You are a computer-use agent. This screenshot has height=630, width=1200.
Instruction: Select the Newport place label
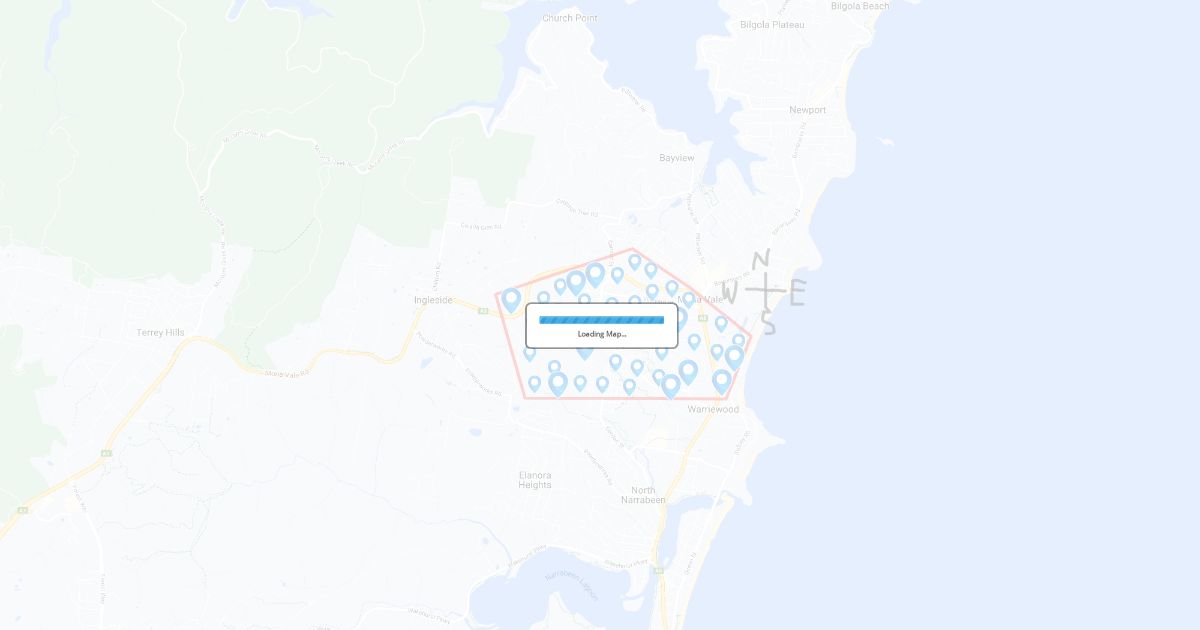pyautogui.click(x=807, y=110)
